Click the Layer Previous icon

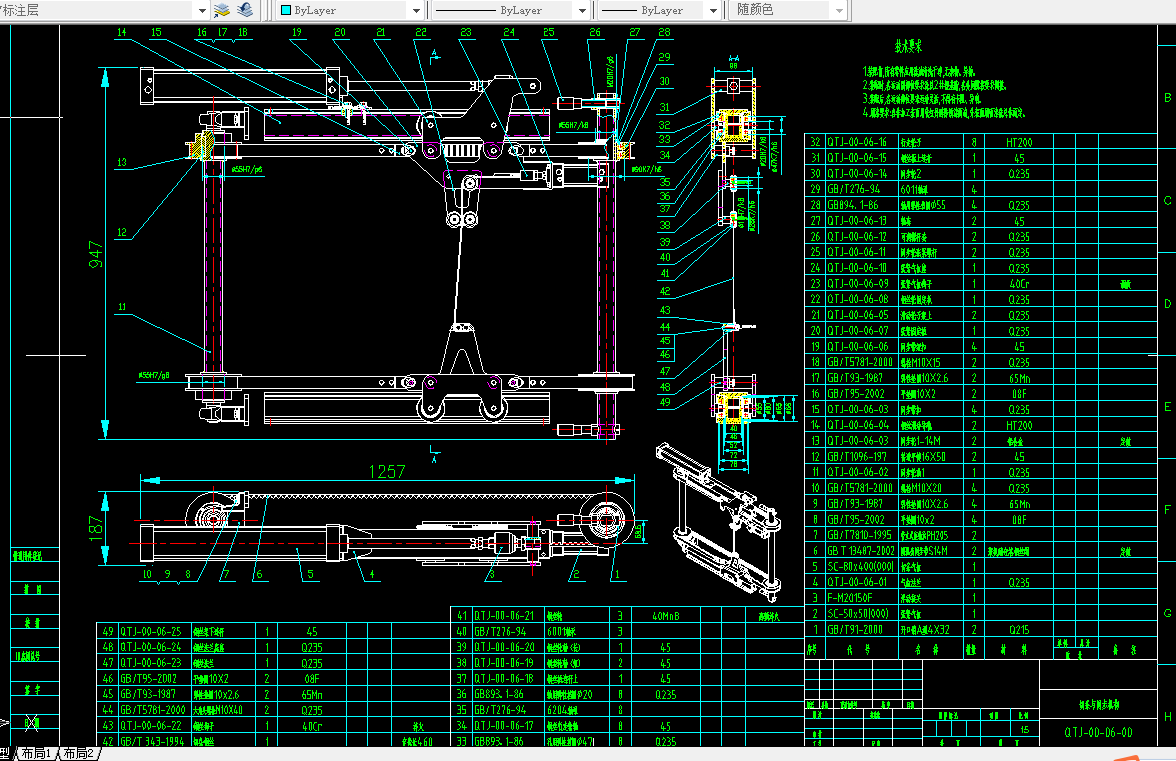[x=245, y=10]
